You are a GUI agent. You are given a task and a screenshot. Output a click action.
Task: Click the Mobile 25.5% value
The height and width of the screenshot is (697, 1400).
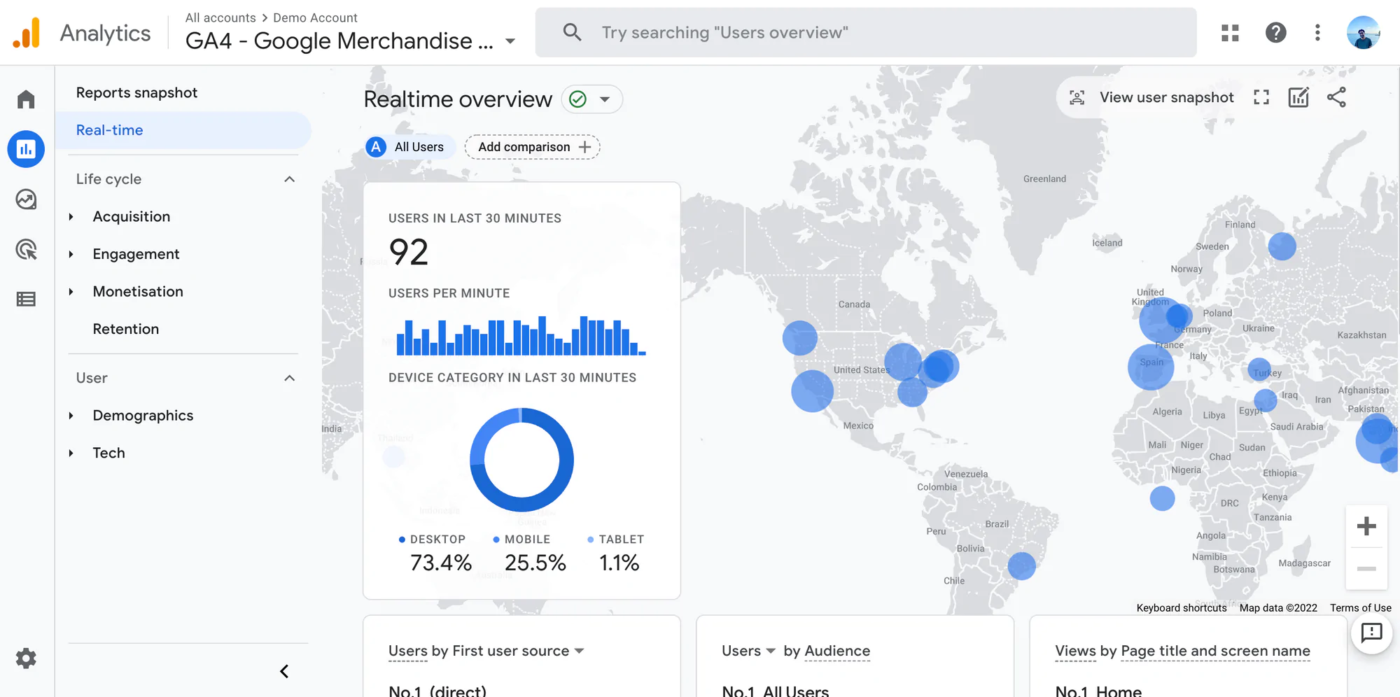click(x=535, y=563)
